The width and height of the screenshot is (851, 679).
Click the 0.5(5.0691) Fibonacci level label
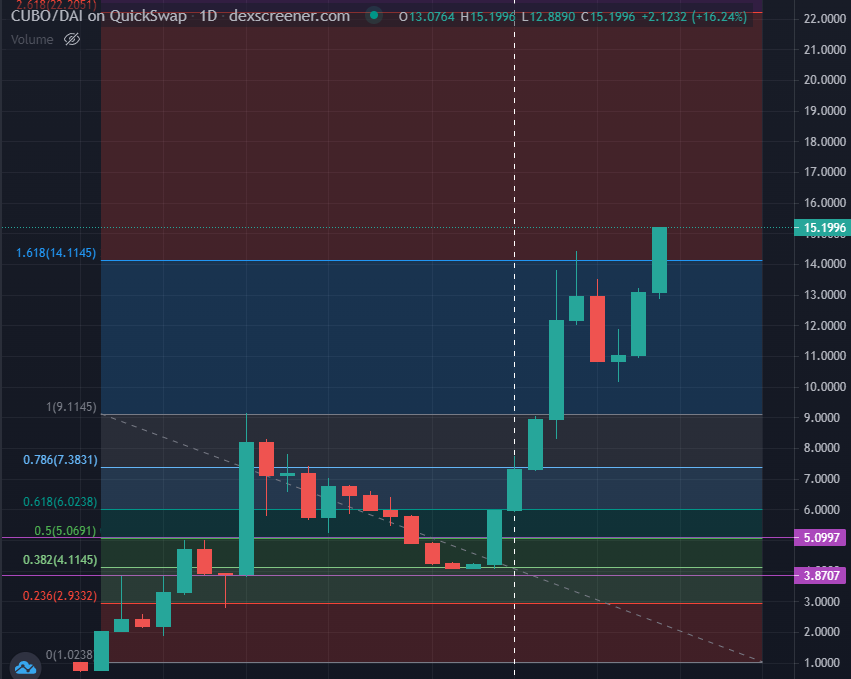click(65, 530)
